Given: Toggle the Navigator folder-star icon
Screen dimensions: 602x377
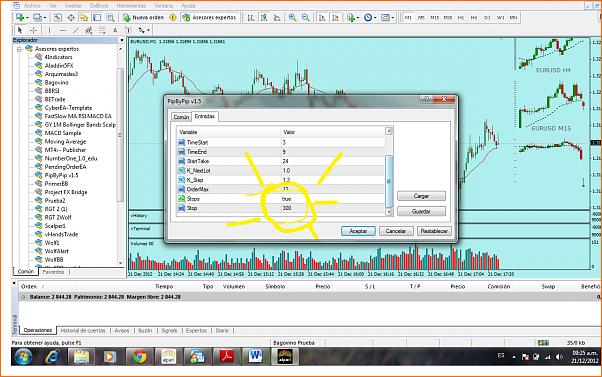Looking at the screenshot, I should coord(84,17).
